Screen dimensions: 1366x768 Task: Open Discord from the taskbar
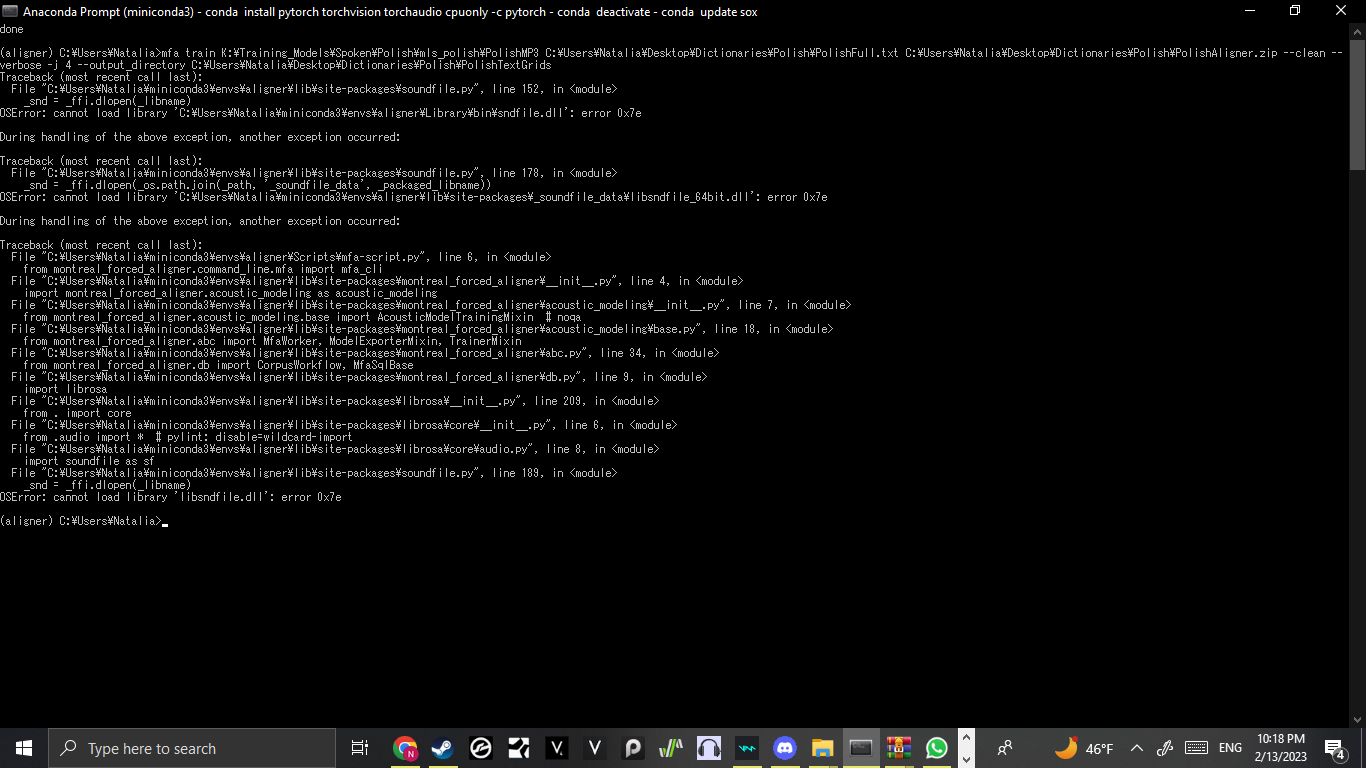click(x=785, y=747)
